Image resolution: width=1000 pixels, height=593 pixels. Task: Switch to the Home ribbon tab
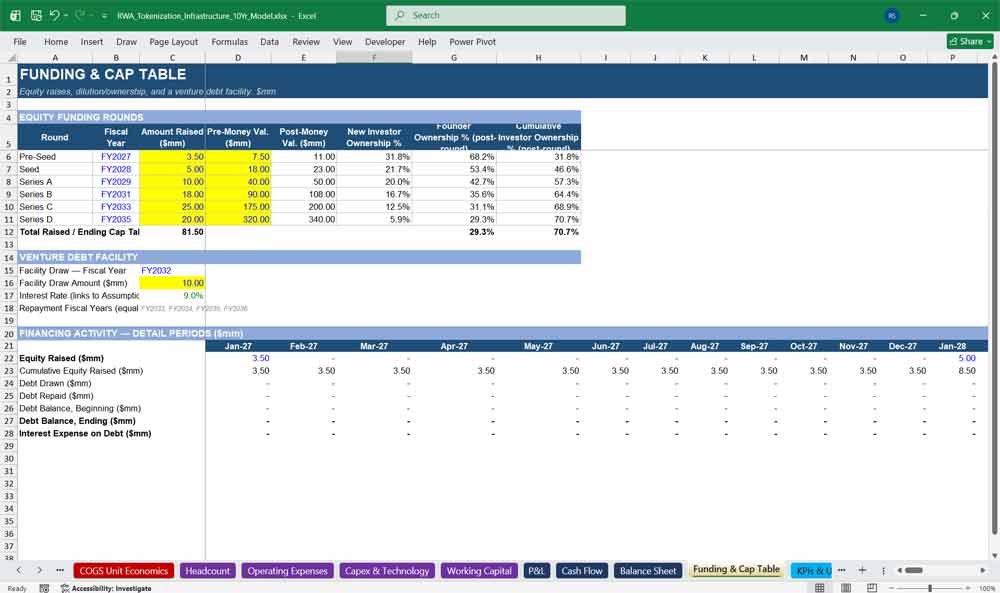pos(55,41)
